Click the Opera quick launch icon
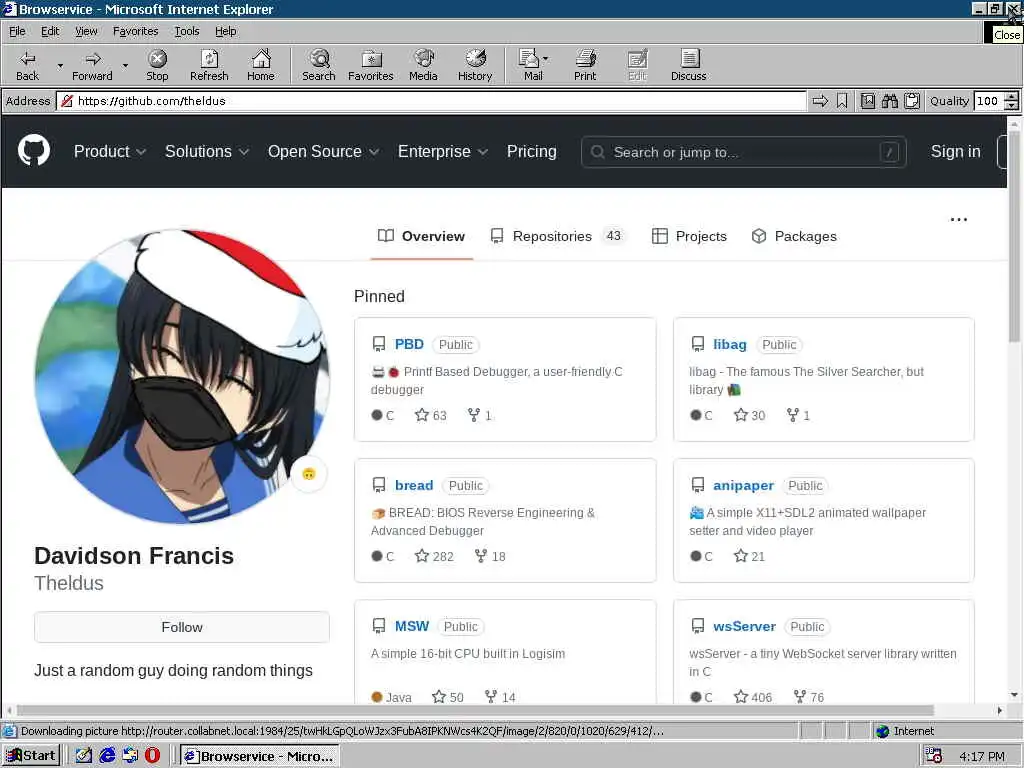Screen dimensions: 1024x768 click(152, 756)
